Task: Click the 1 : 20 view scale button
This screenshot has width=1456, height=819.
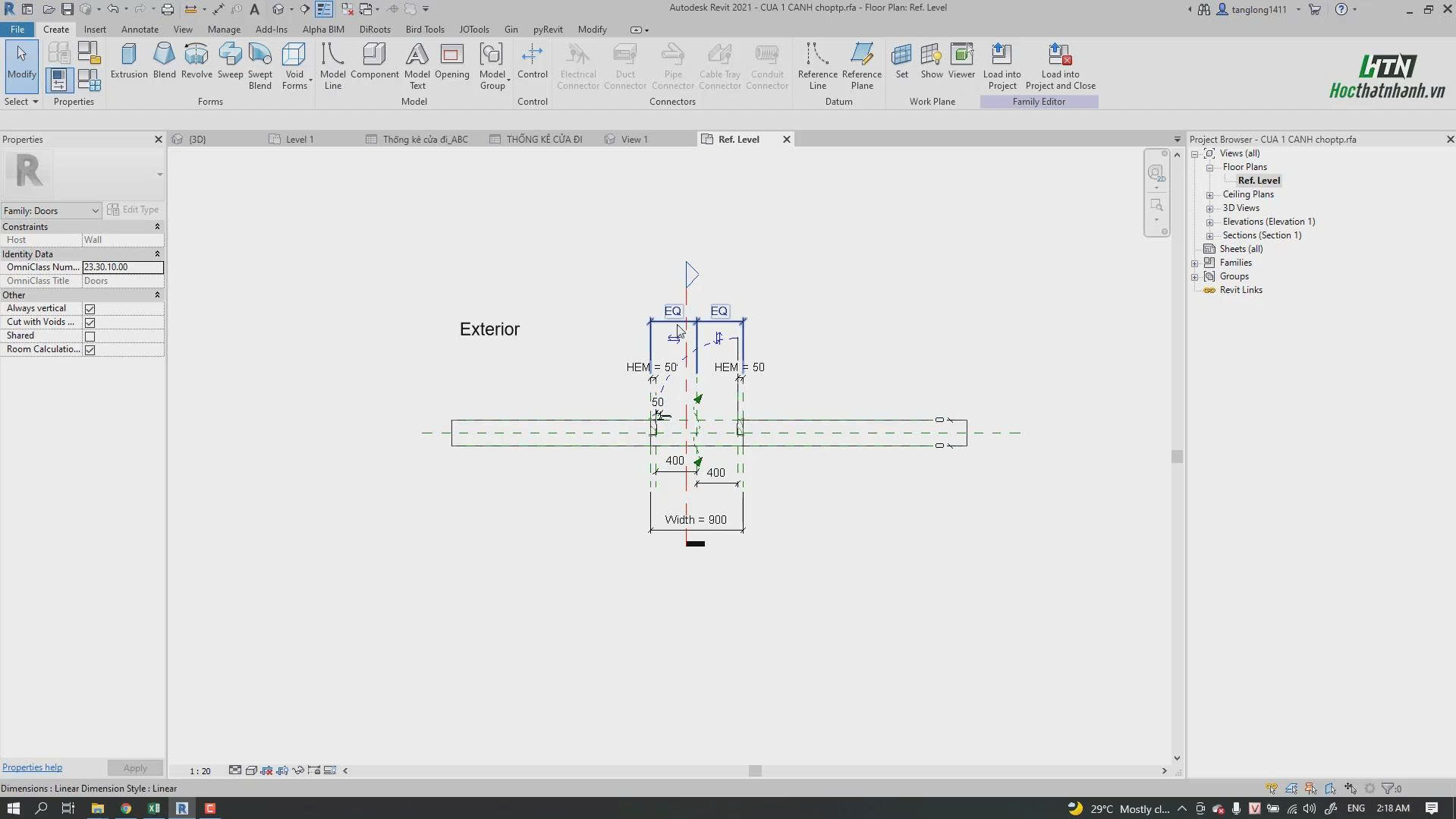Action: point(200,771)
